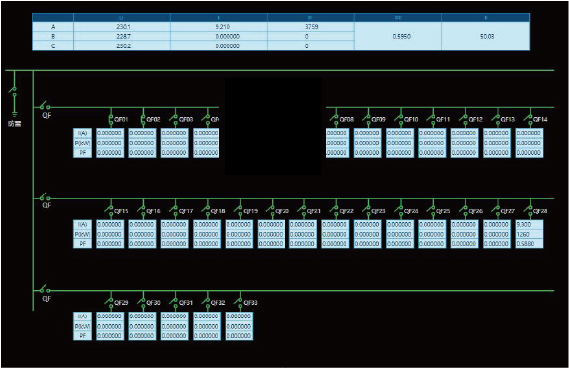569x368 pixels.
Task: Click the QF22 breaker switch icon
Action: pyautogui.click(x=335, y=210)
